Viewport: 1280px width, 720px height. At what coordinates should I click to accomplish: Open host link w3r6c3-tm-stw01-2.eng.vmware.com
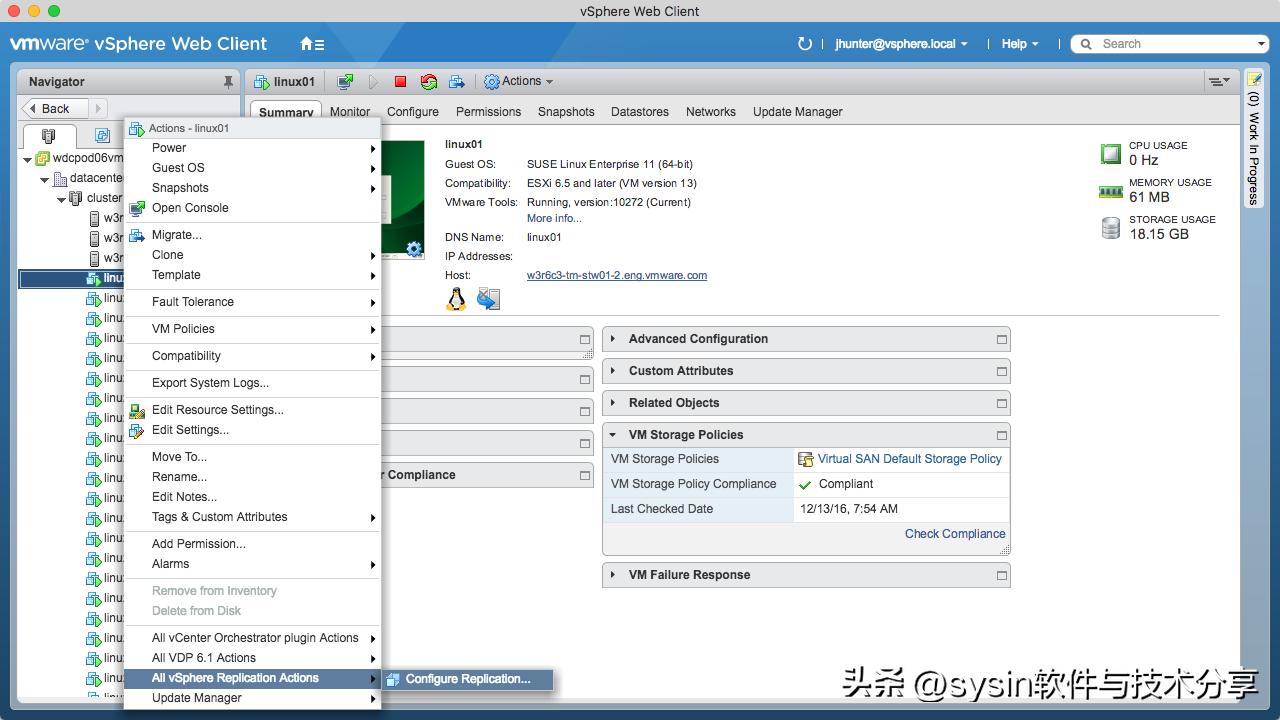(617, 275)
